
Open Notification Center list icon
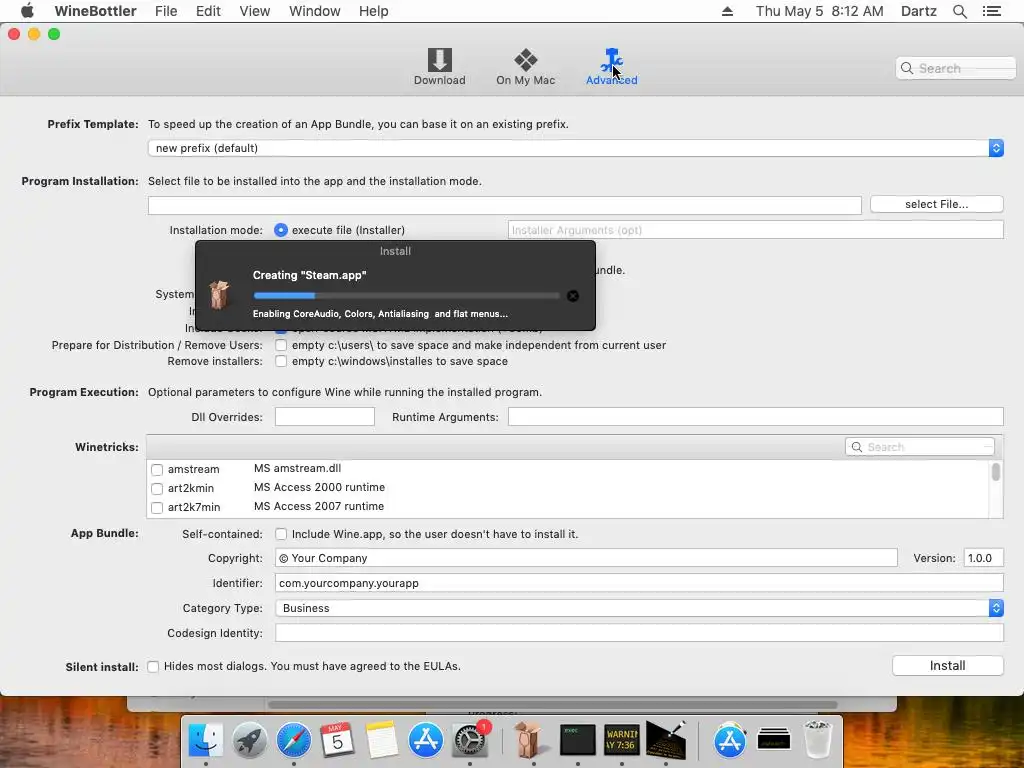[991, 11]
